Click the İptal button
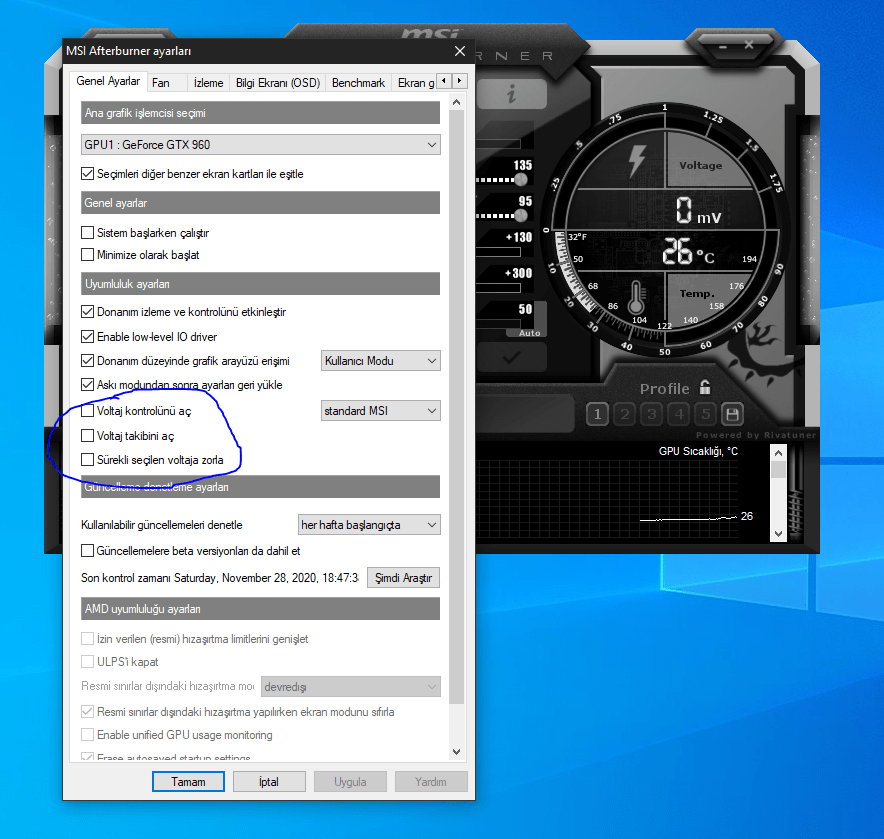This screenshot has height=839, width=884. click(269, 781)
